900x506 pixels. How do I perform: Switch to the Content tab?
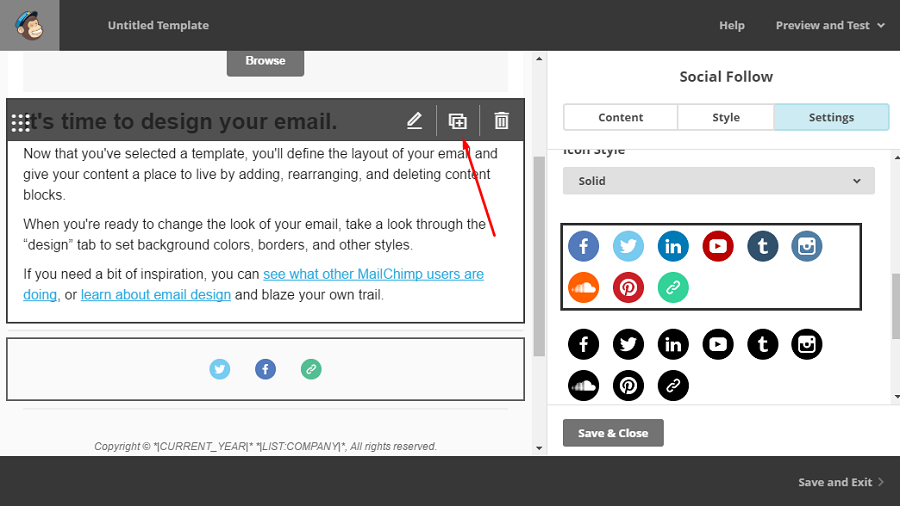[620, 117]
